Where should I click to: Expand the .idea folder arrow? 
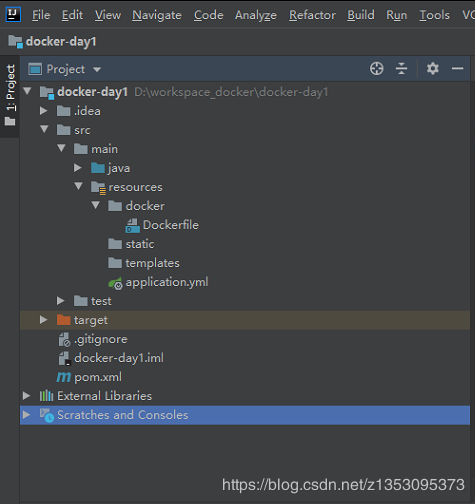[x=44, y=111]
